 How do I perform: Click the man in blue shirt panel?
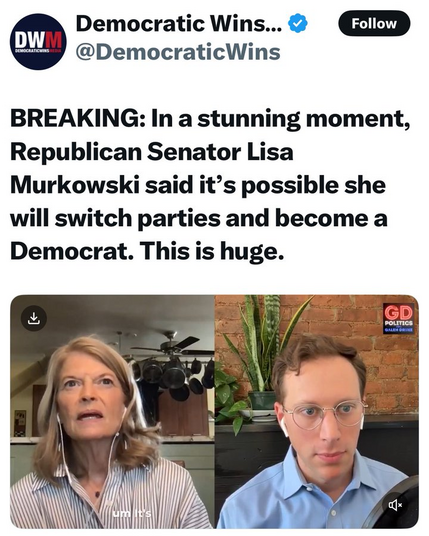tap(317, 412)
